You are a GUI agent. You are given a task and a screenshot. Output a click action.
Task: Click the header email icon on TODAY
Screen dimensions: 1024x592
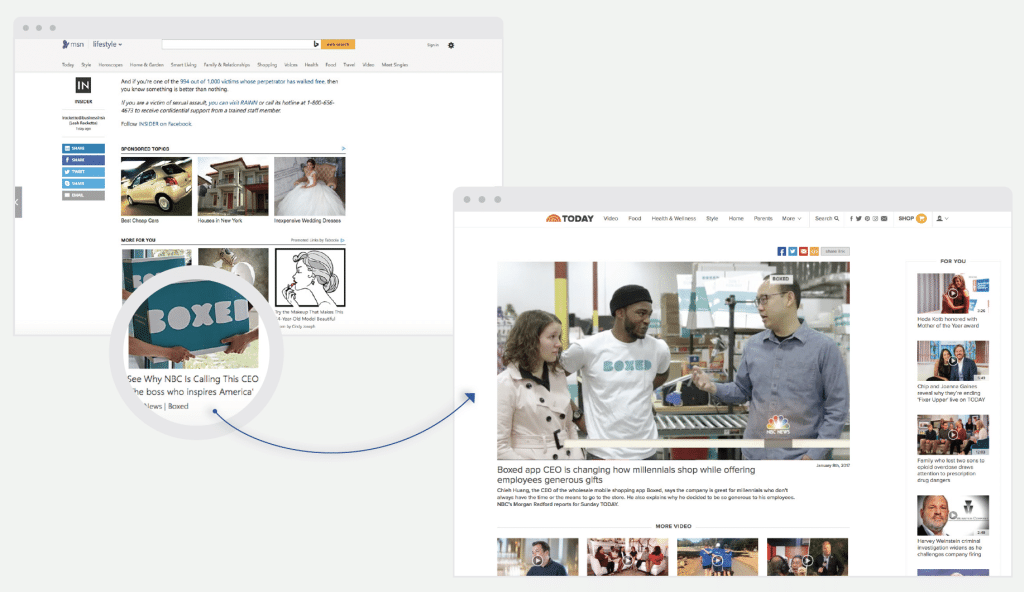(x=884, y=218)
